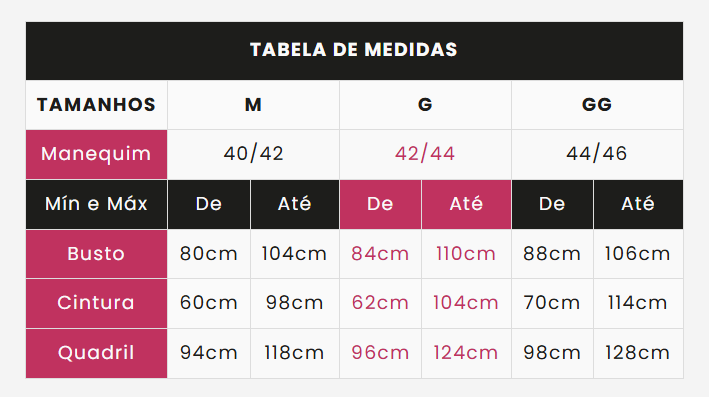Click the Cintura row label
The image size is (709, 397).
96,303
